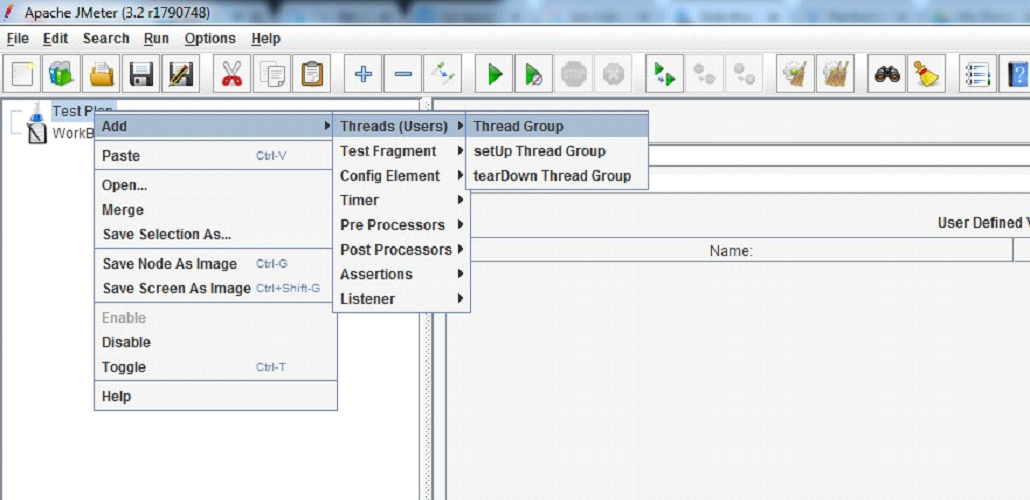Expand the Config Element submenu
Screen dimensions: 1030x500
tap(401, 176)
